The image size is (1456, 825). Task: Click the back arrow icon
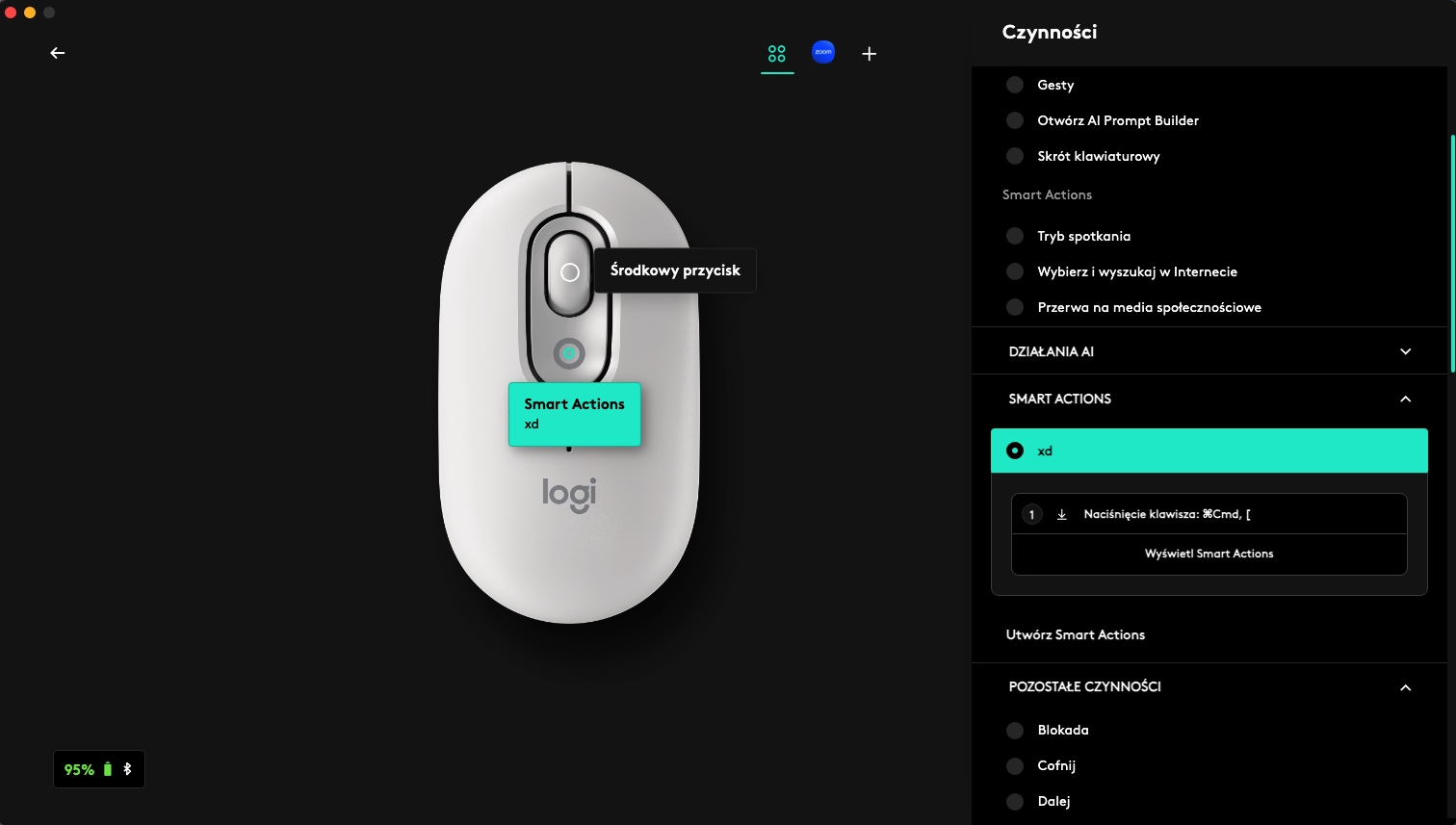click(x=58, y=53)
